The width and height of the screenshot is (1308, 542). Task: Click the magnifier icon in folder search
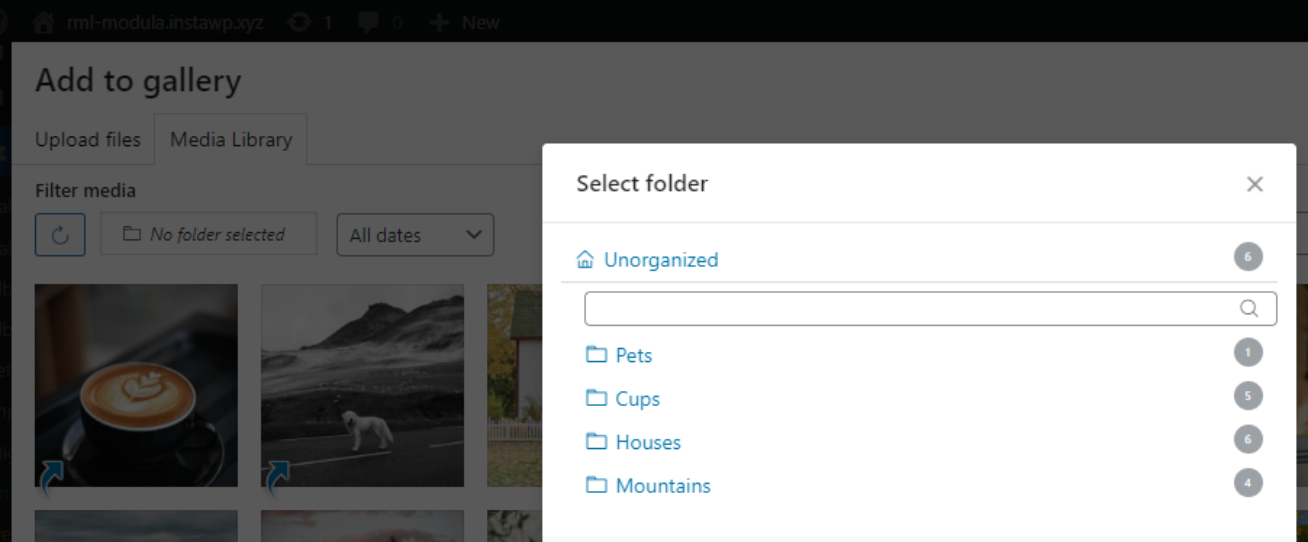[x=1249, y=308]
